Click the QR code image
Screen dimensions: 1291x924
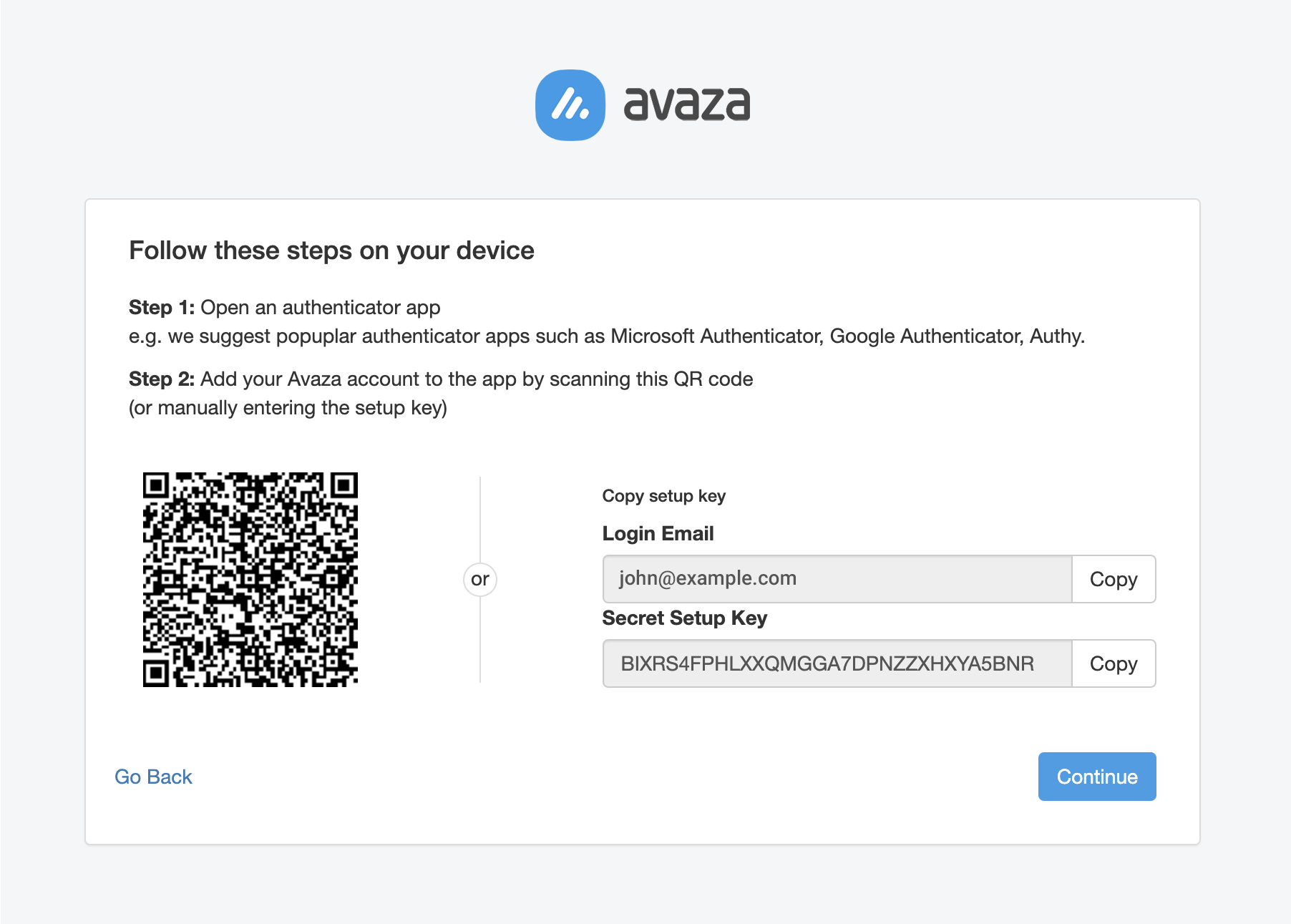pyautogui.click(x=250, y=580)
